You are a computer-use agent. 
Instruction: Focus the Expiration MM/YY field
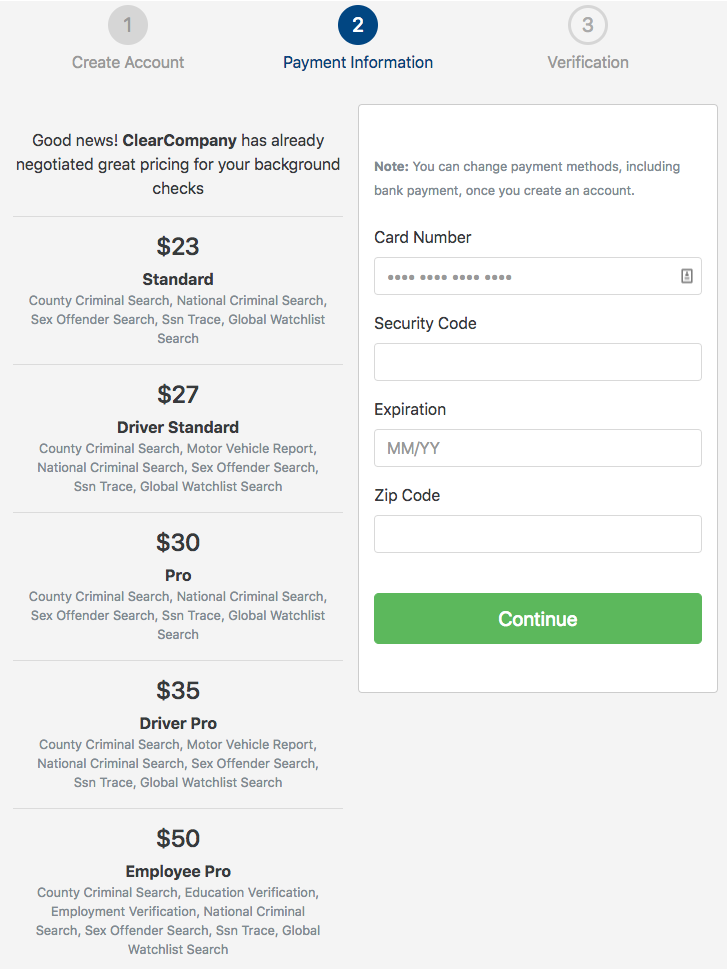[x=538, y=448]
